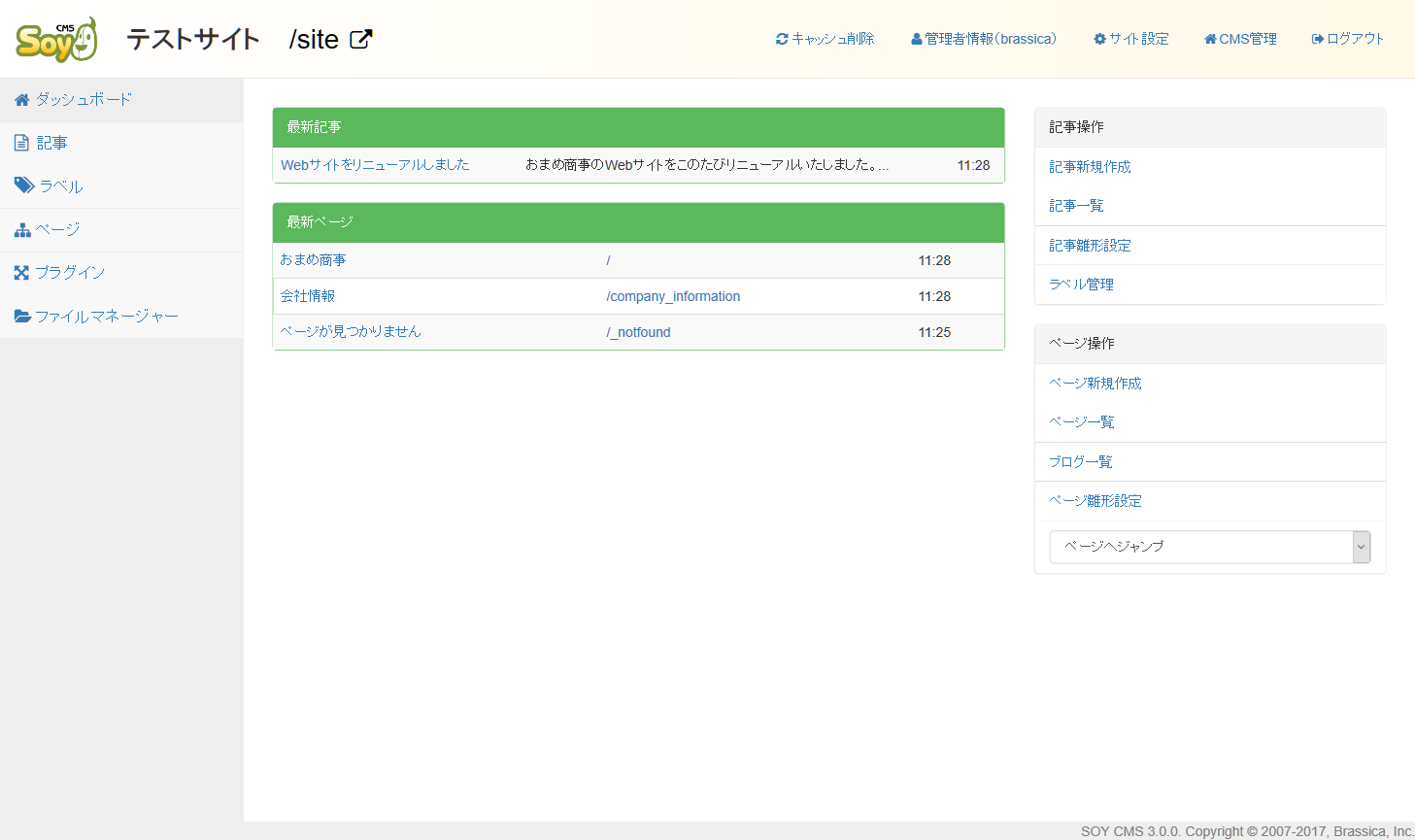This screenshot has height=840, width=1415.
Task: Select ダッシュボード in the sidebar
Action: (121, 100)
